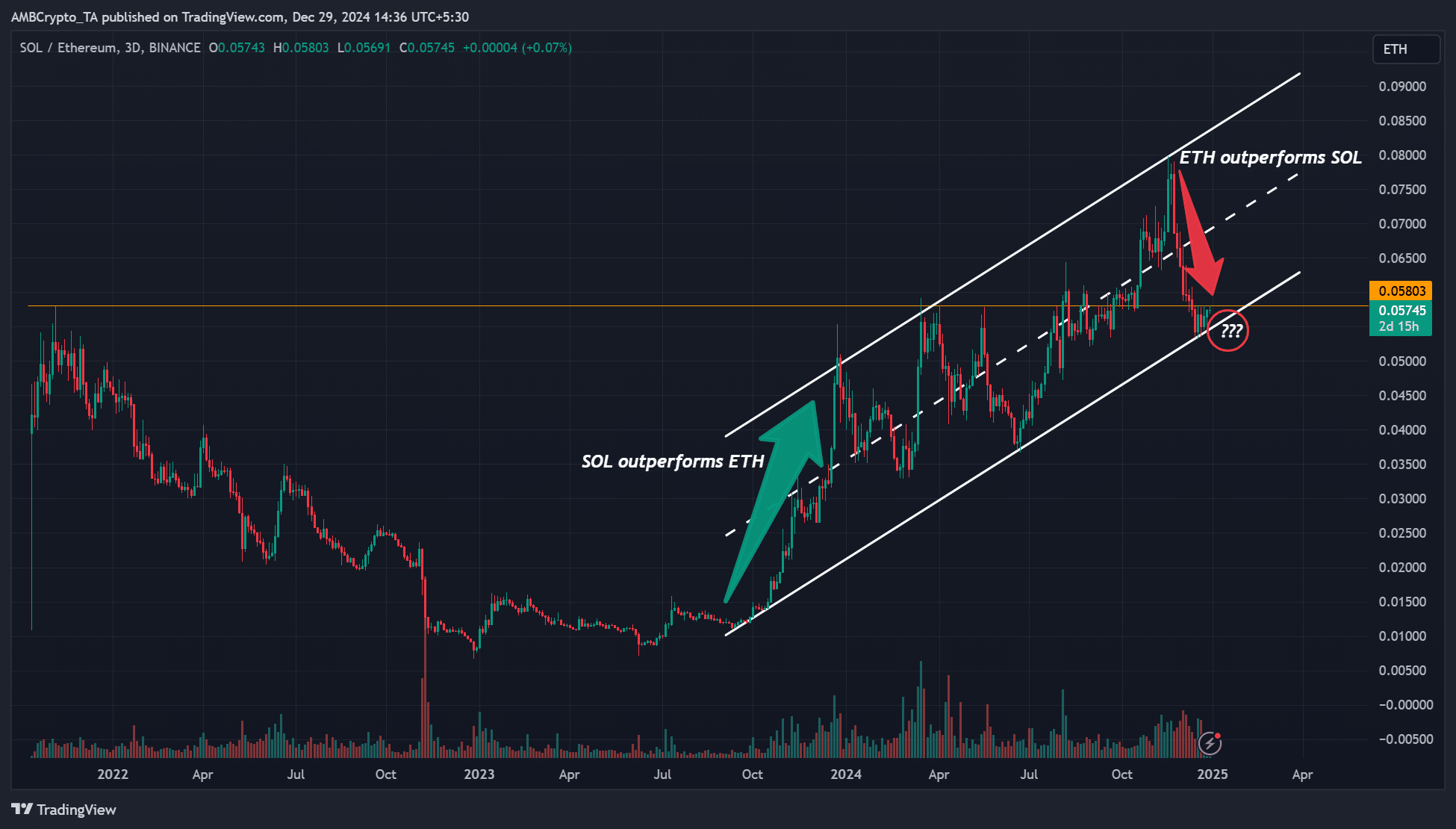Viewport: 1456px width, 829px height.
Task: Click the published-by header text at top
Action: point(240,16)
